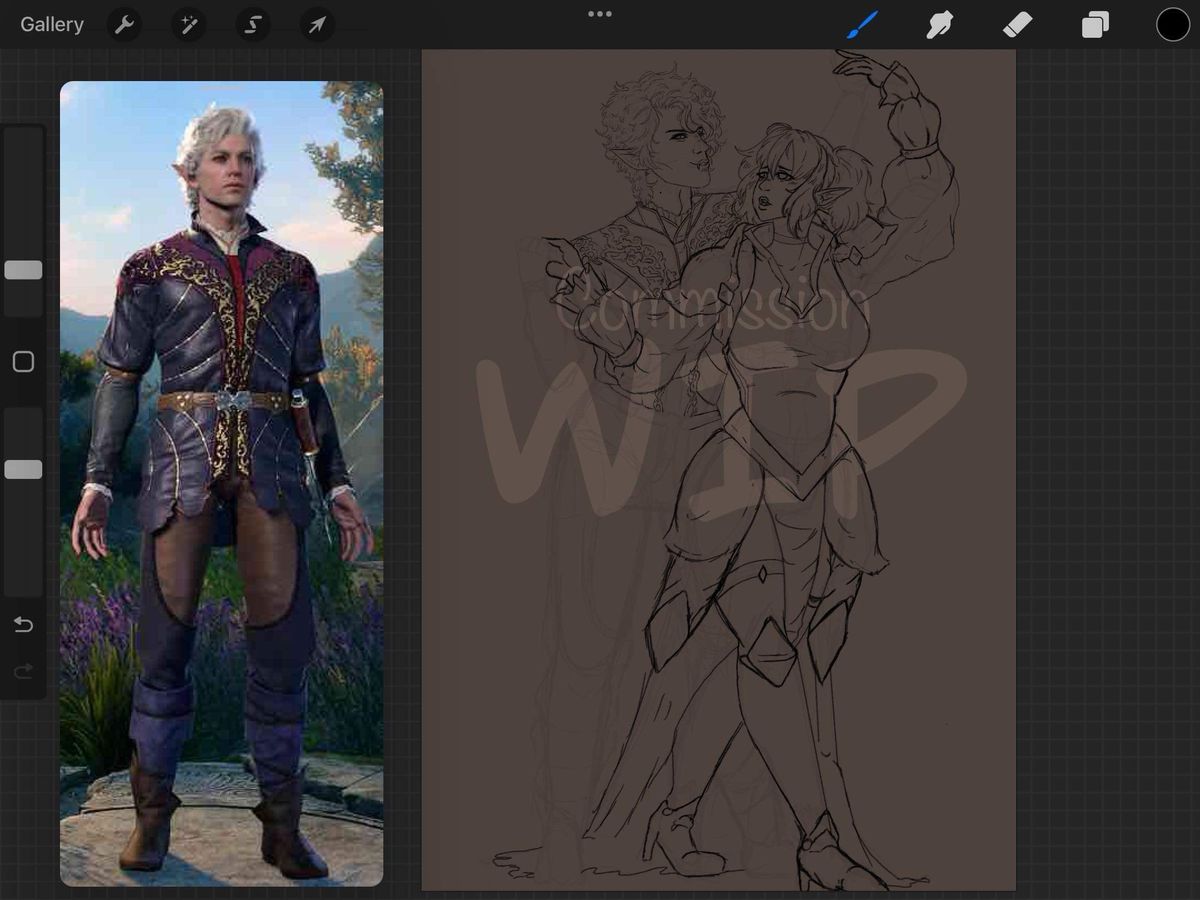
Task: Tap the reference image of the character
Action: click(x=221, y=484)
